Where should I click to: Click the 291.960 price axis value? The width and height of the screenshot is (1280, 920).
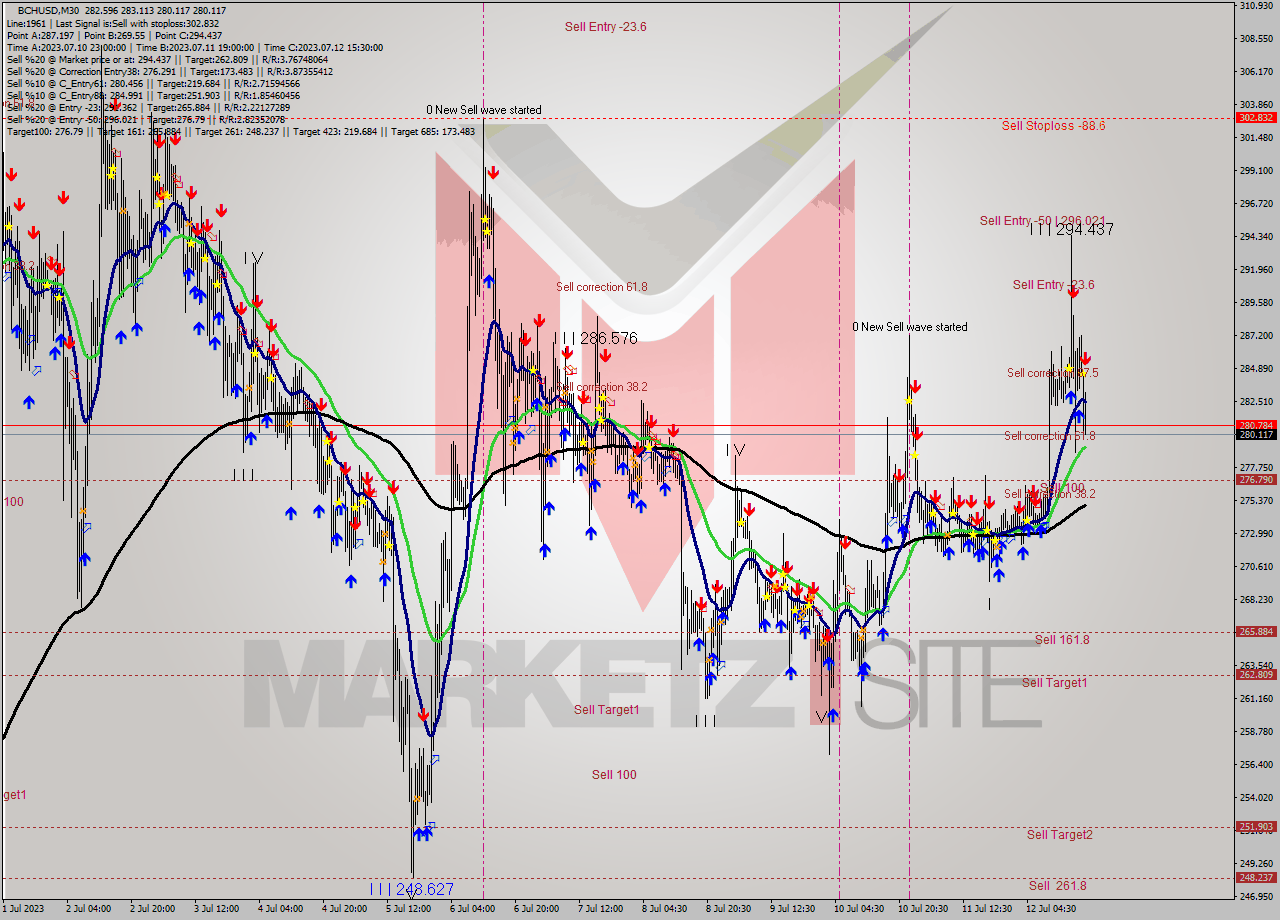click(1255, 270)
